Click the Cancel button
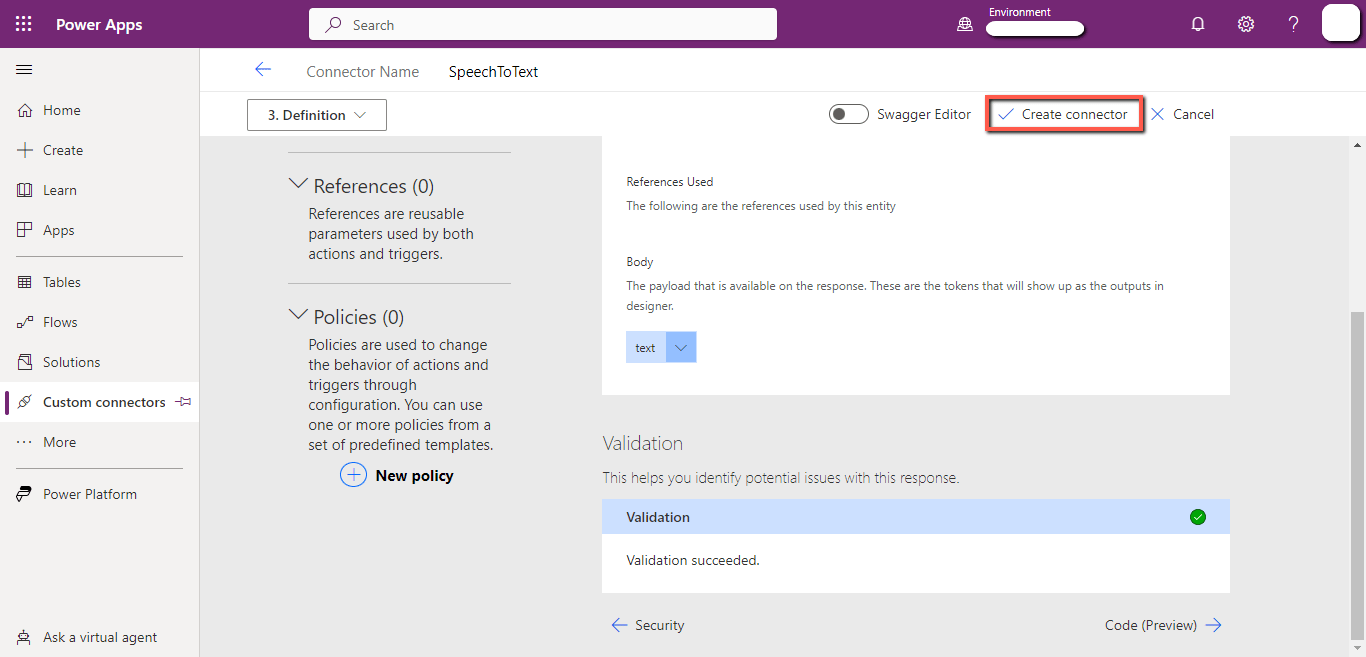This screenshot has height=657, width=1366. click(x=1182, y=114)
